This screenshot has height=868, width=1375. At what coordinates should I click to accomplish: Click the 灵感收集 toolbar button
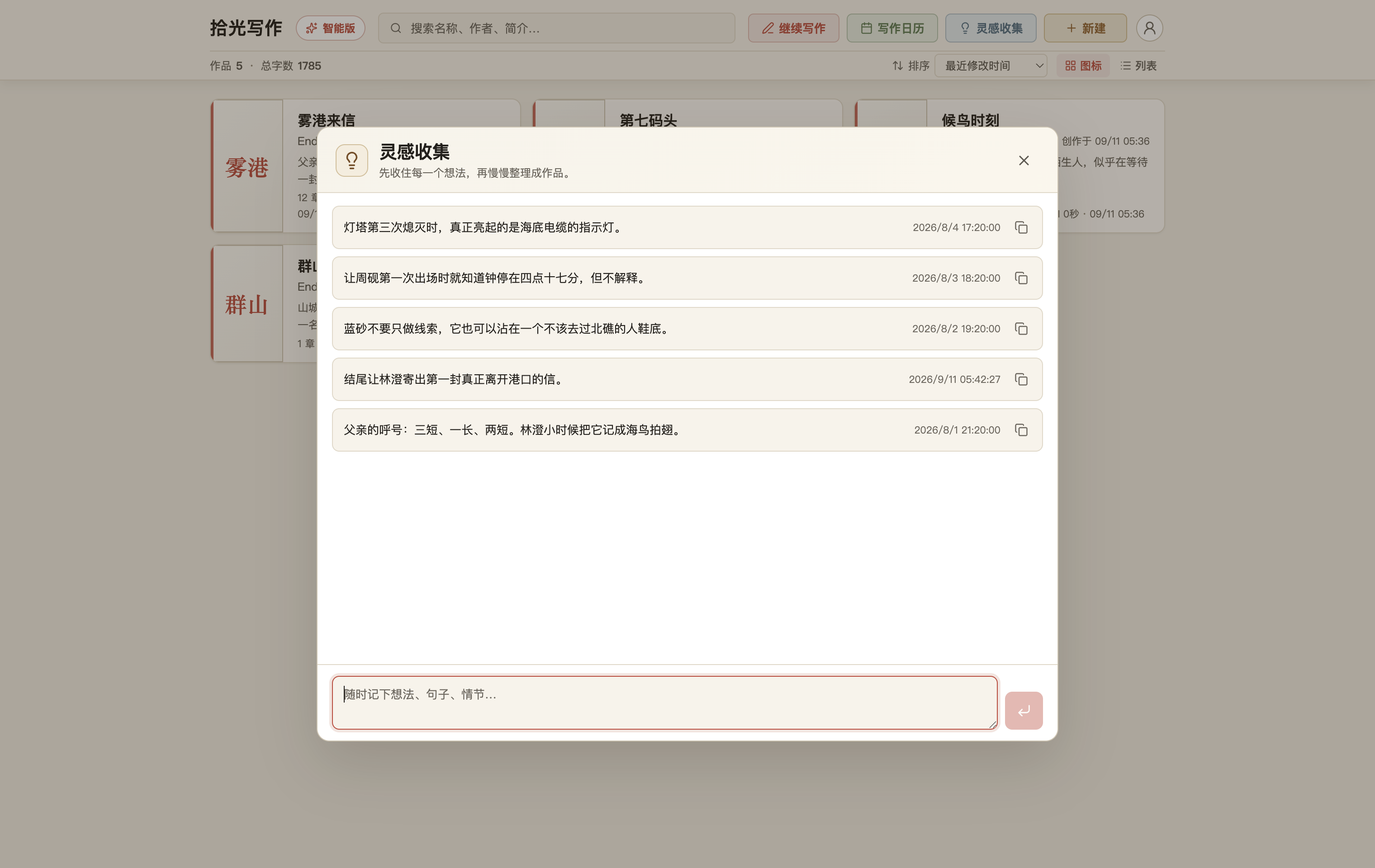(991, 28)
